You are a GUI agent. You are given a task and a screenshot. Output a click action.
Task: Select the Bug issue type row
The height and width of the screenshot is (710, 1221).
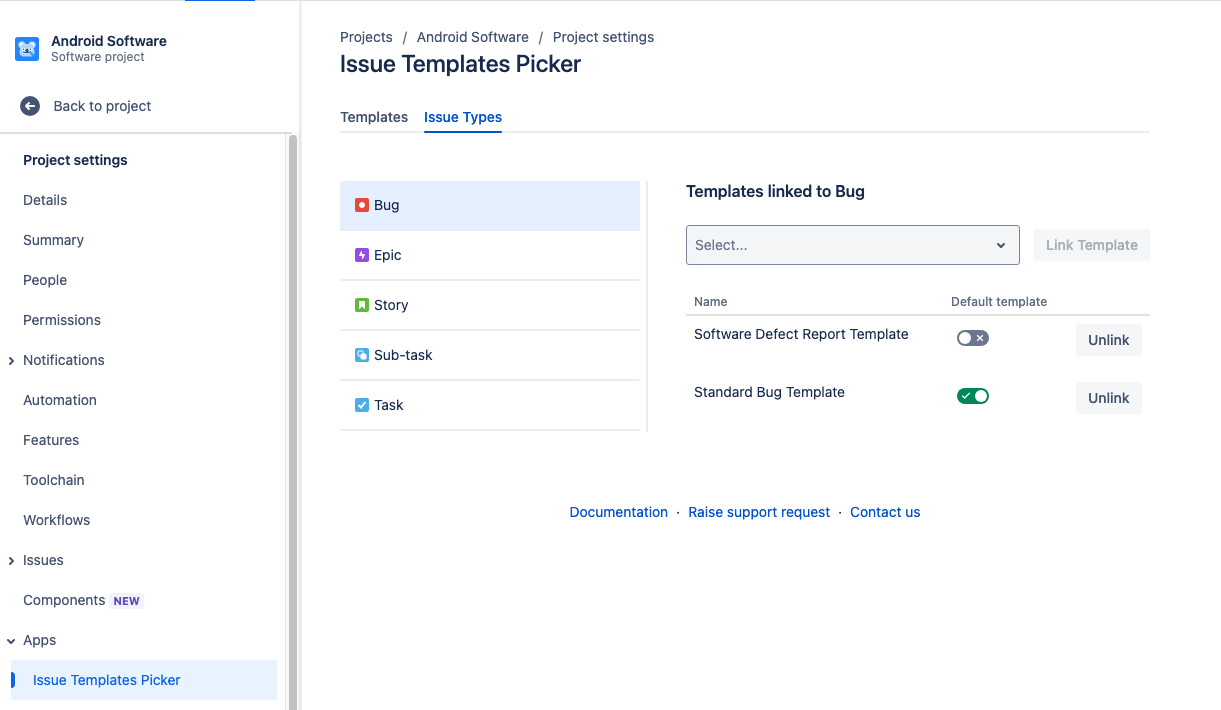pyautogui.click(x=490, y=205)
